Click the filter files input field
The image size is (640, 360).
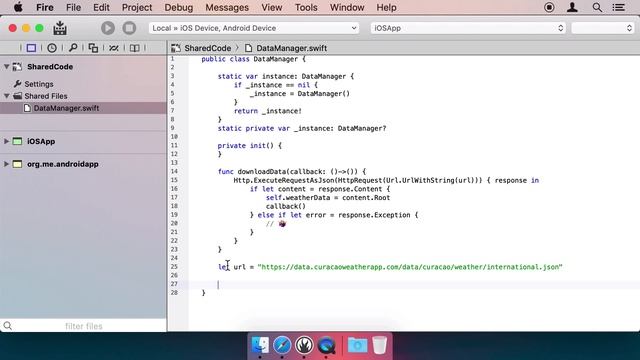pyautogui.click(x=84, y=326)
